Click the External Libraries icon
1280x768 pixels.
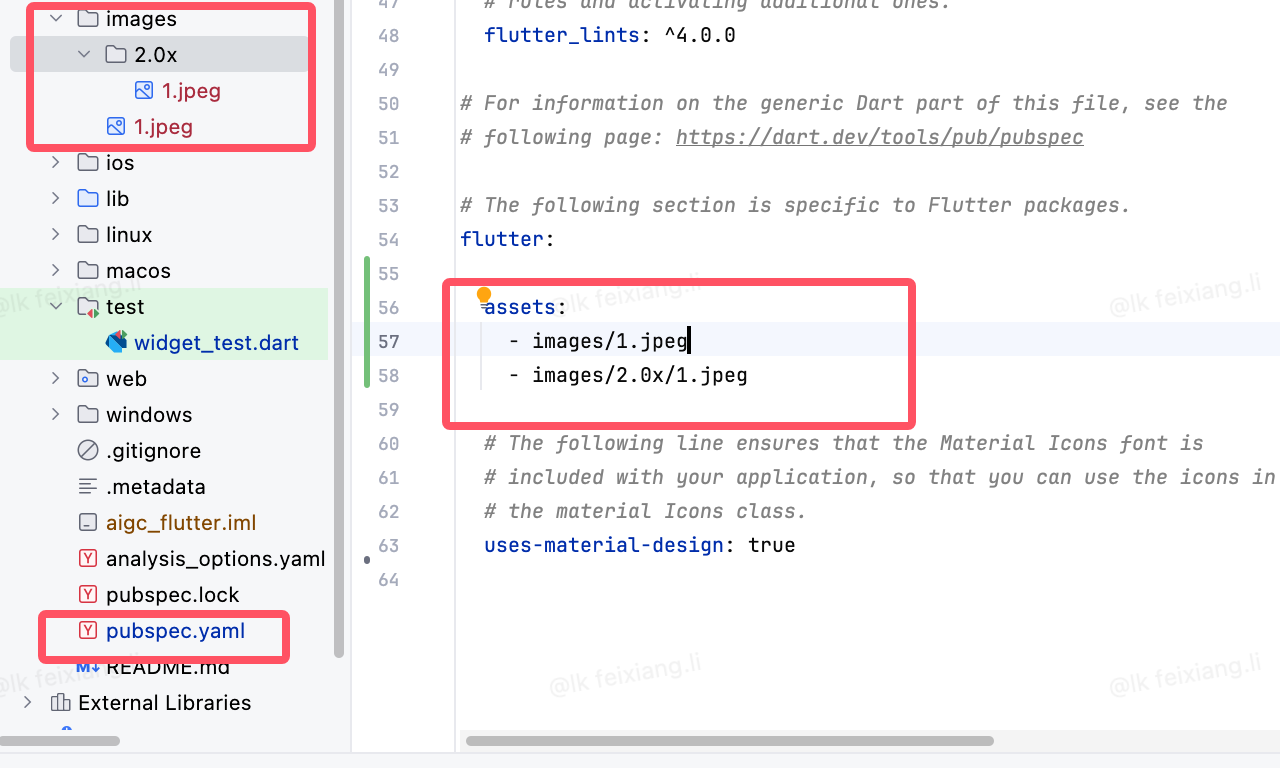click(60, 702)
